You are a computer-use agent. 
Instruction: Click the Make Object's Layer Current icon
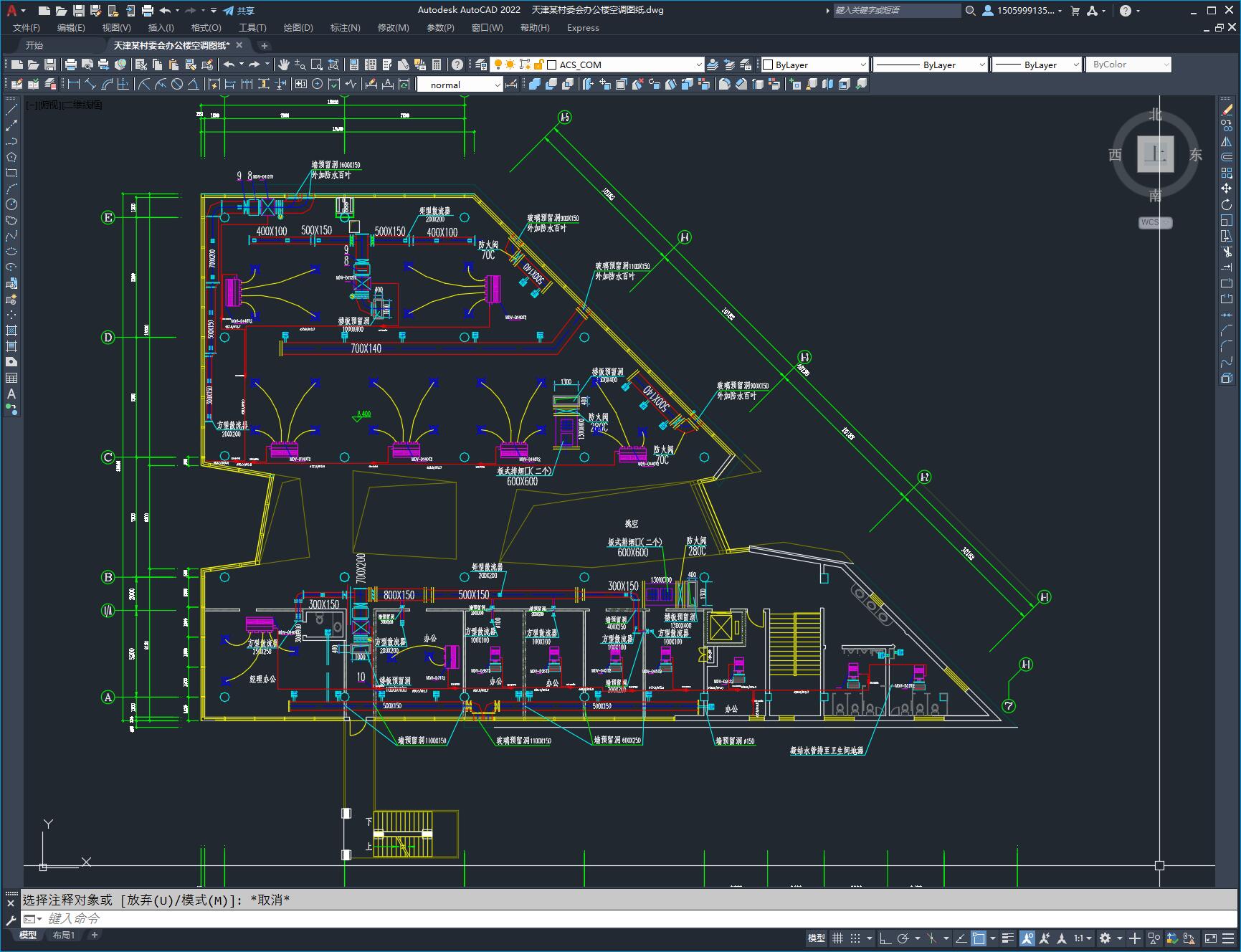pos(713,65)
